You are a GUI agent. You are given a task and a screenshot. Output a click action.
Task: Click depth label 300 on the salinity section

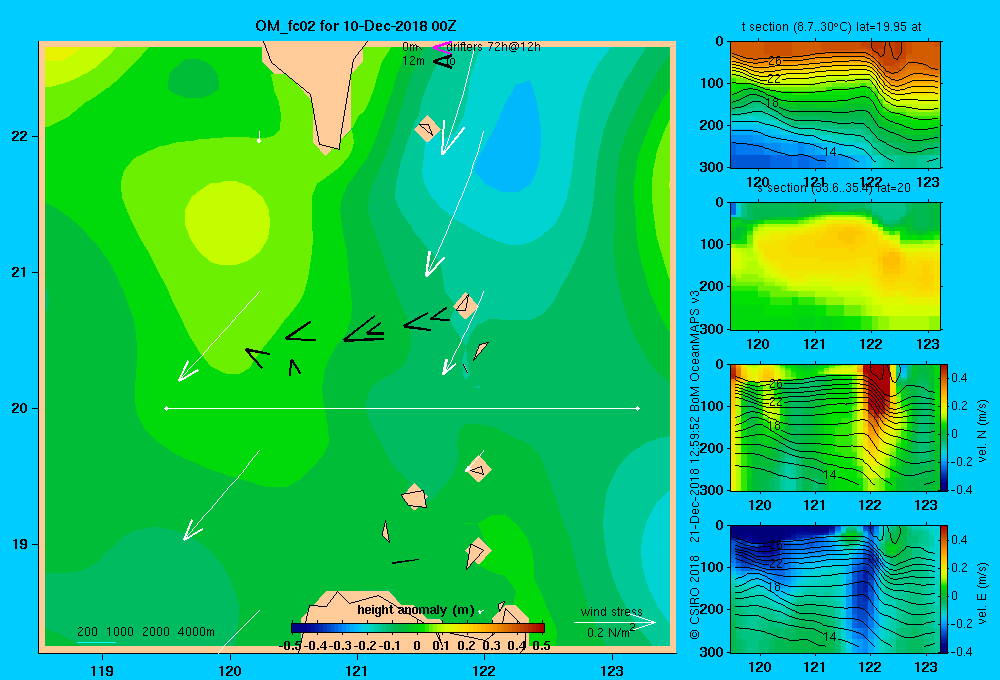(712, 329)
